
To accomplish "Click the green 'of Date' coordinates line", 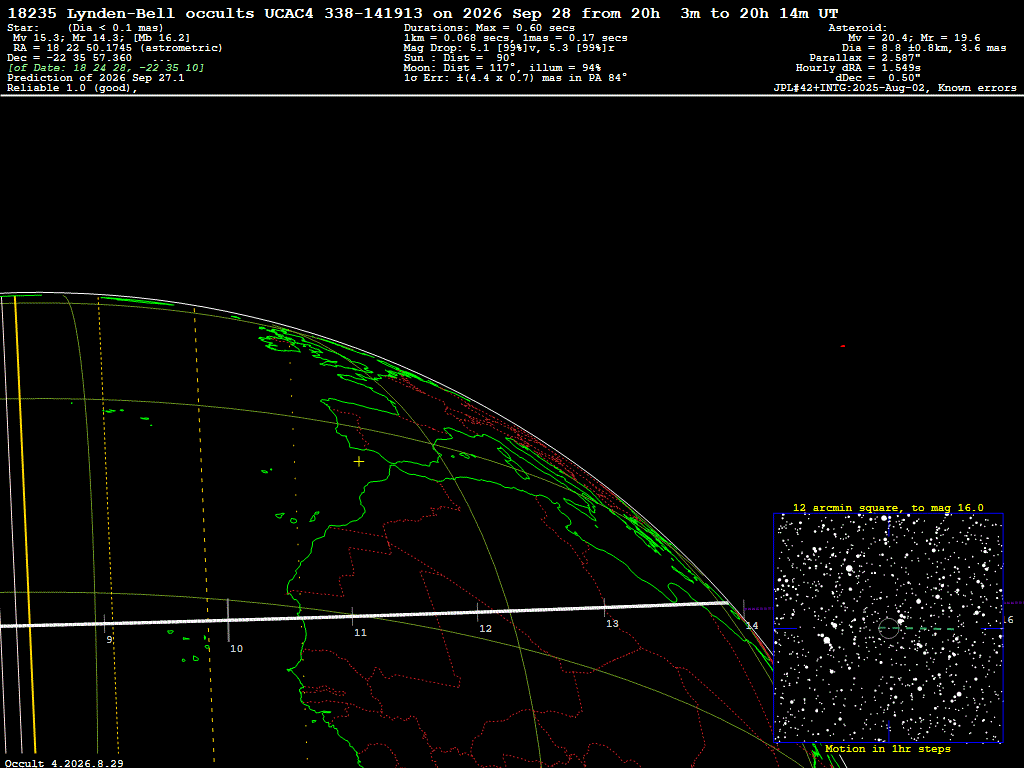I will pos(106,68).
